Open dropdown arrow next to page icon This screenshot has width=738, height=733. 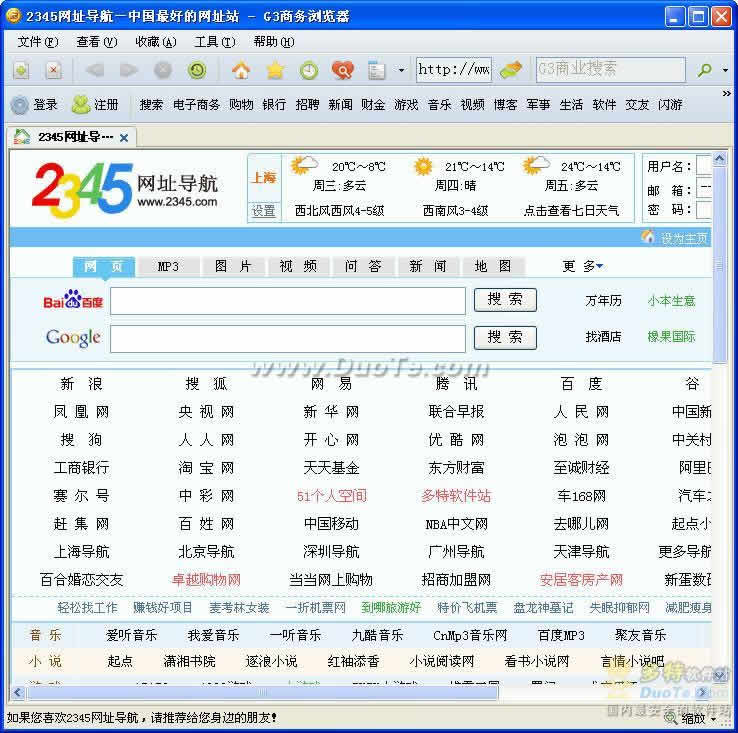[x=401, y=71]
